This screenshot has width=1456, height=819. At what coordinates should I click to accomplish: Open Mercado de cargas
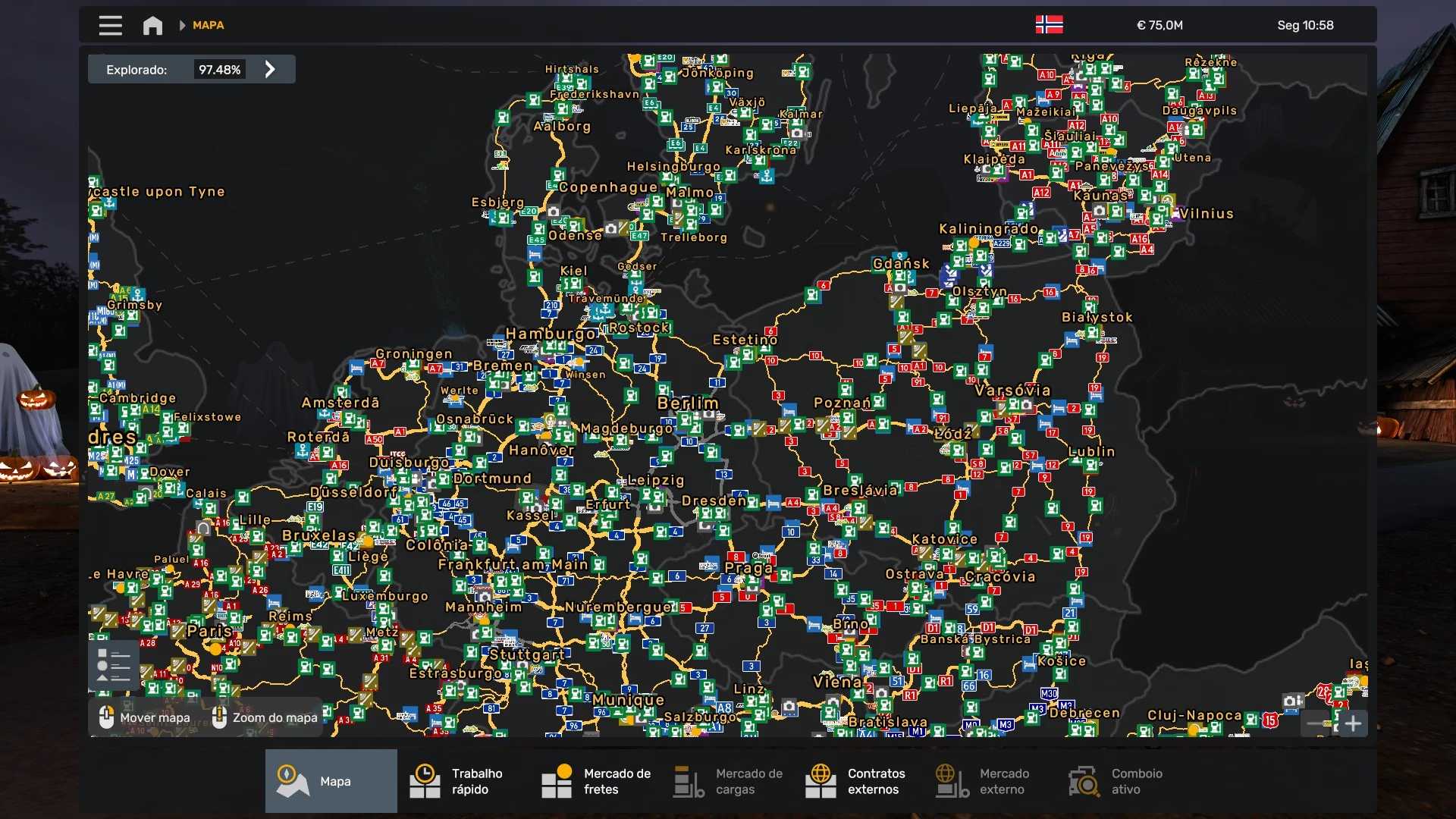tap(726, 781)
